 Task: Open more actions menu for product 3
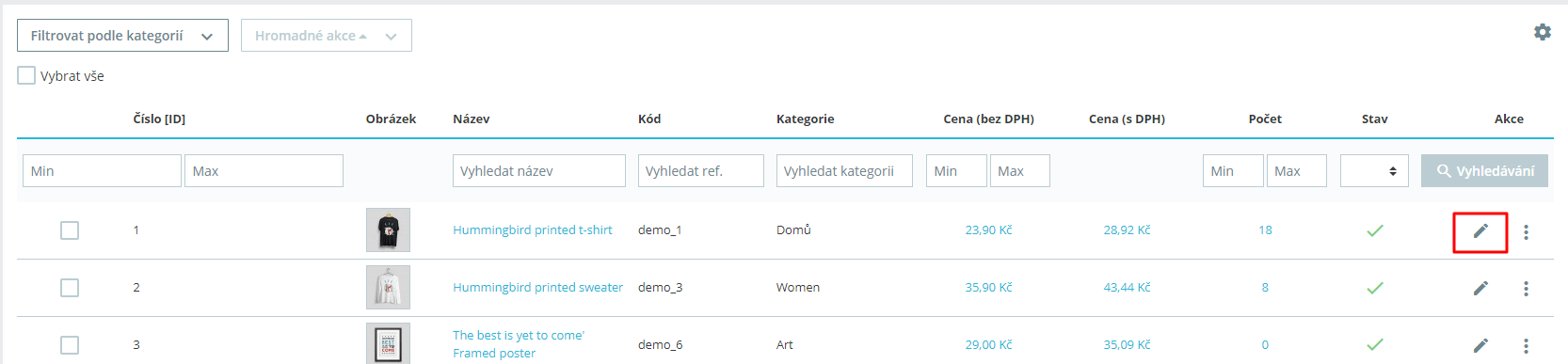(x=1526, y=346)
